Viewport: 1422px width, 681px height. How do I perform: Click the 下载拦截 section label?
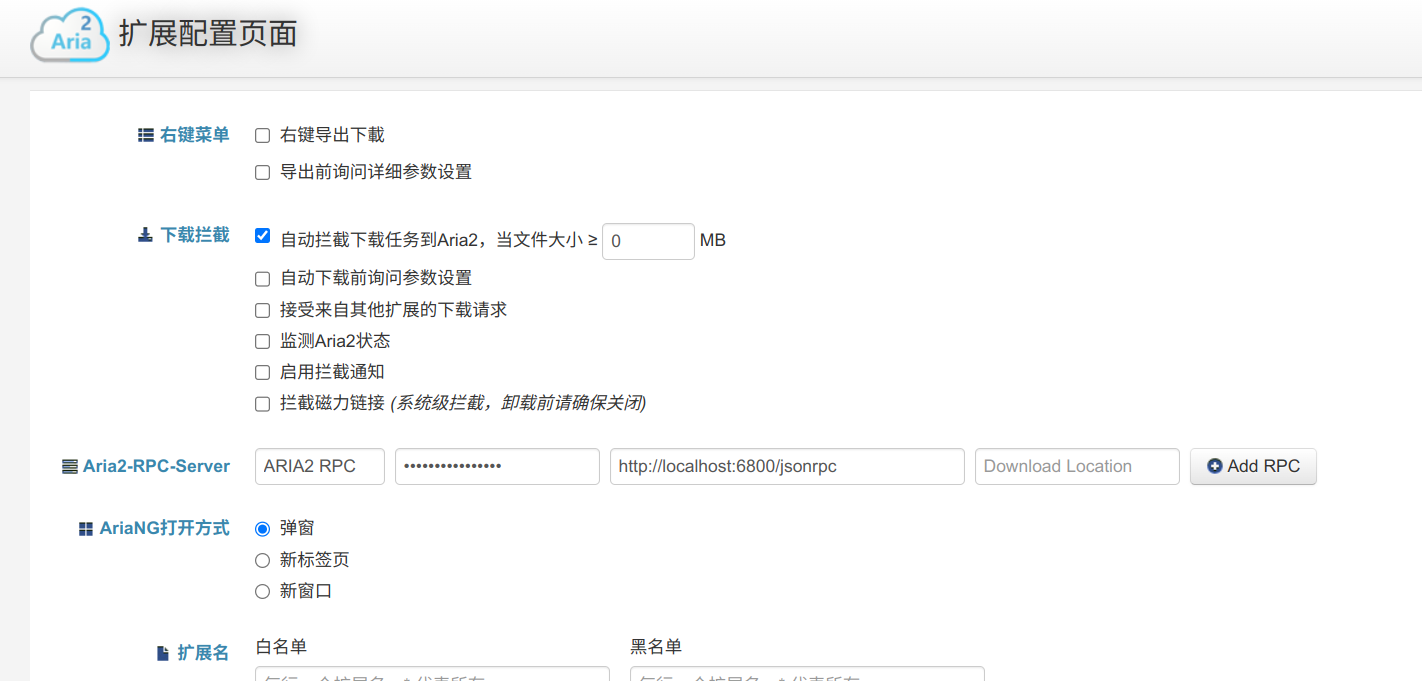coord(194,235)
